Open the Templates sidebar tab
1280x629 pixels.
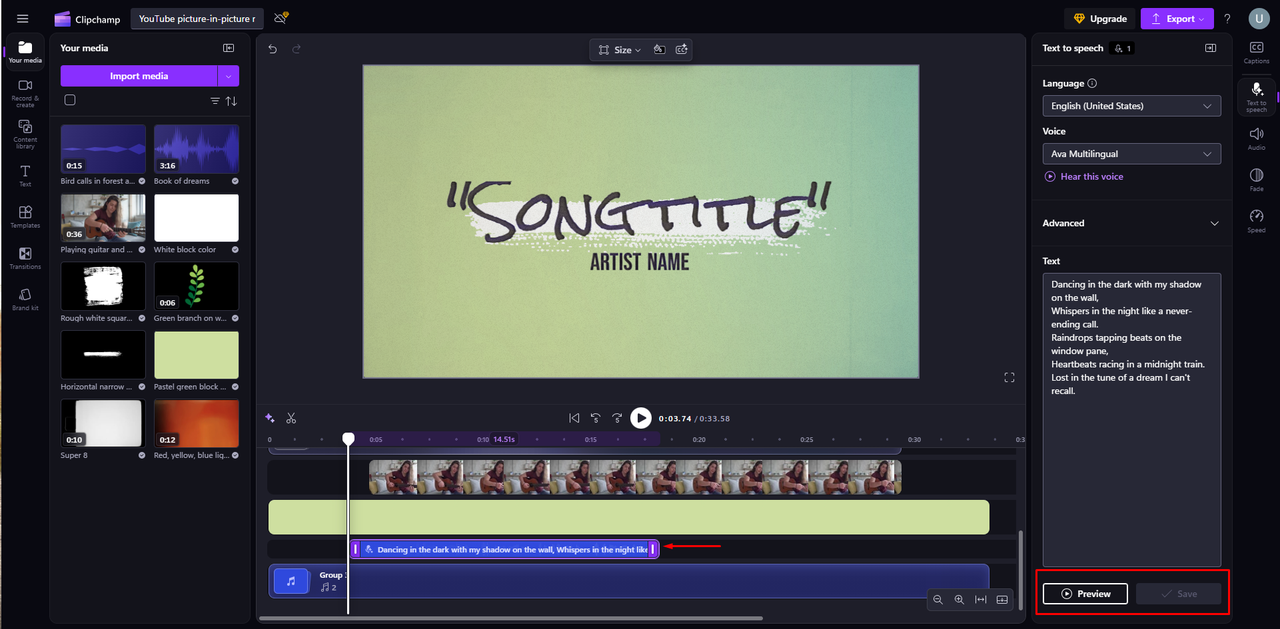(x=25, y=217)
